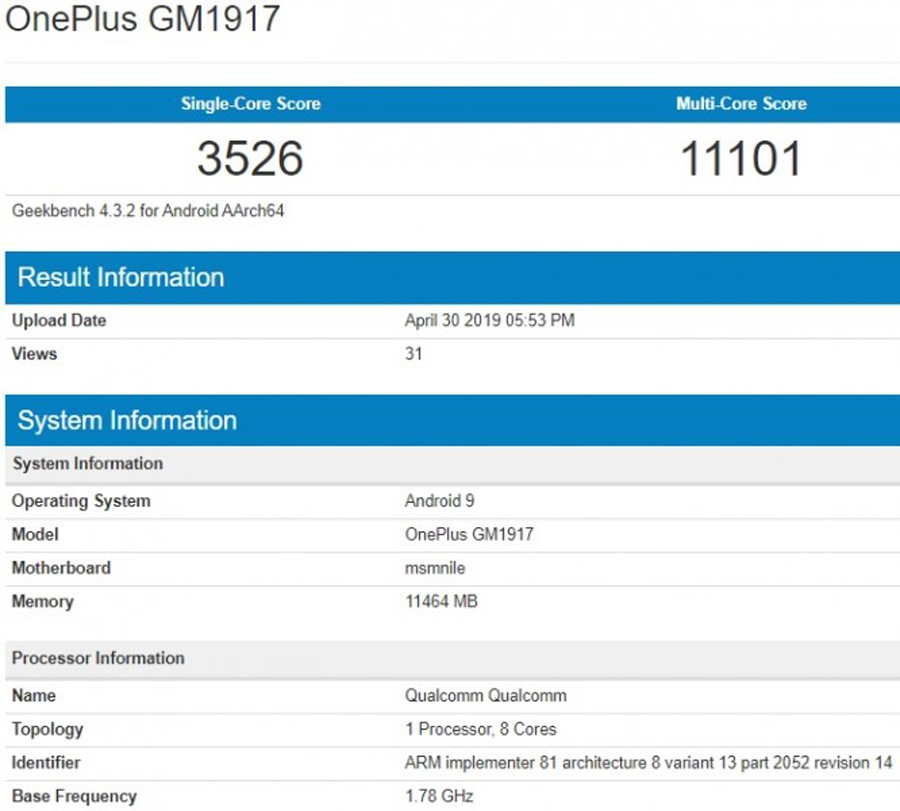
Task: Click the 'Motherboard' label
Action: pos(61,568)
